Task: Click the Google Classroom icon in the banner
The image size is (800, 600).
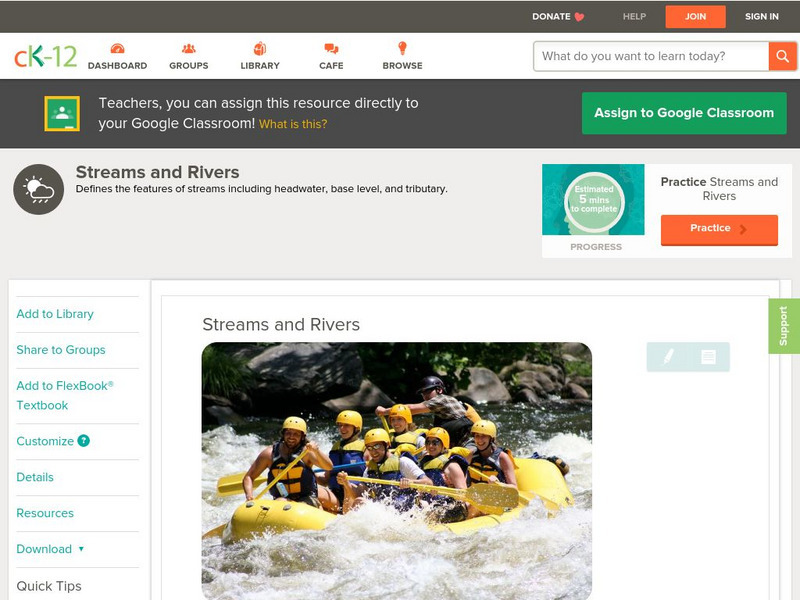Action: [61, 112]
